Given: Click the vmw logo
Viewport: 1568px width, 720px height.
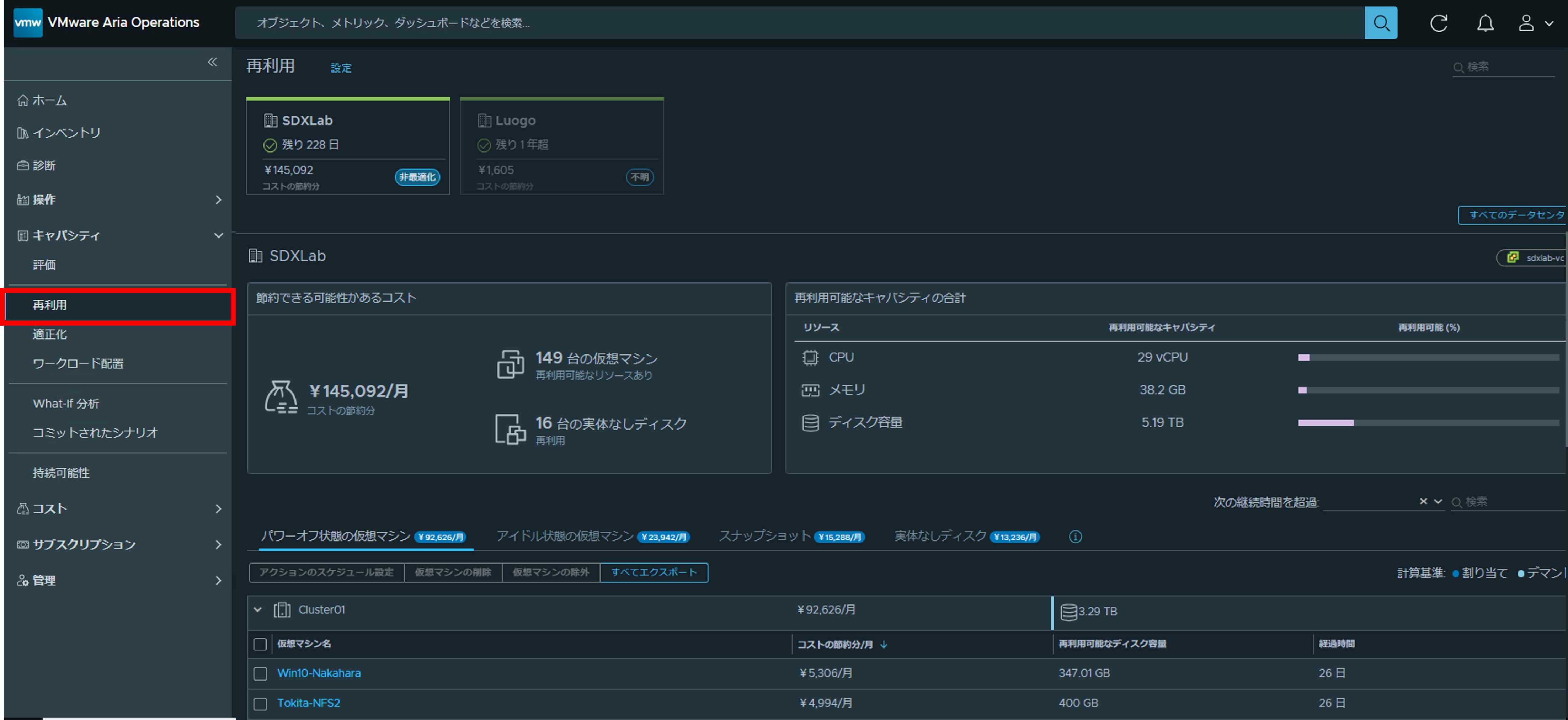Looking at the screenshot, I should 28,22.
